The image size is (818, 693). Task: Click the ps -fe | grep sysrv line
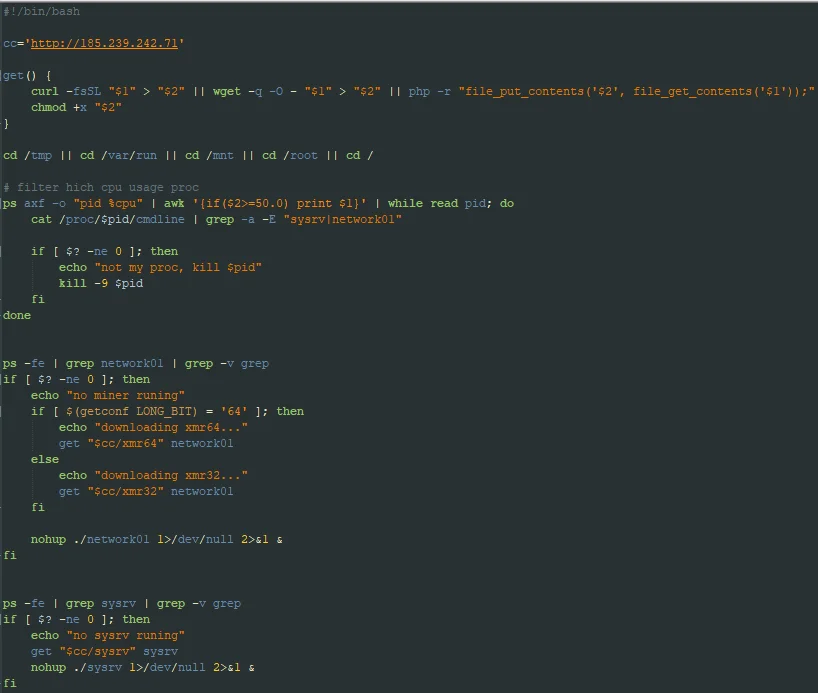click(122, 604)
